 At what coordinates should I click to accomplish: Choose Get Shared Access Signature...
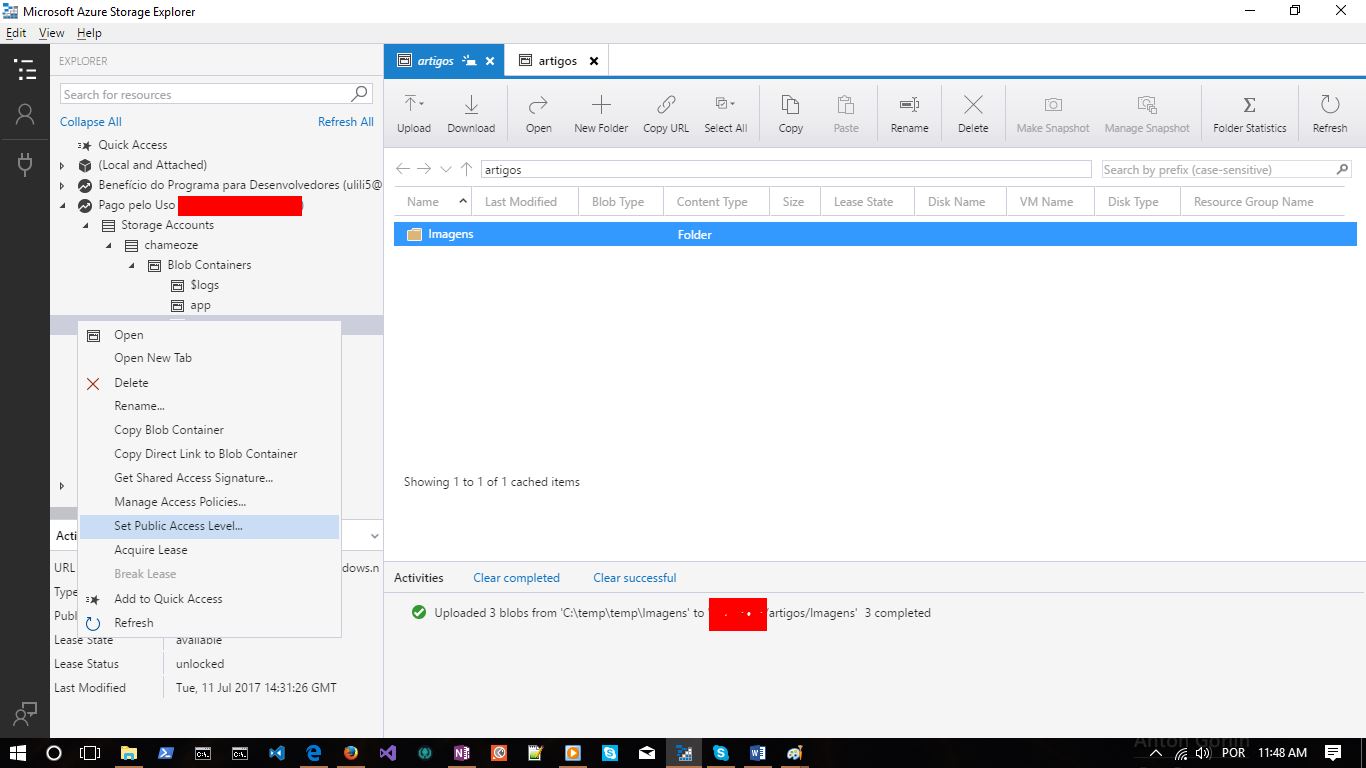click(210, 478)
